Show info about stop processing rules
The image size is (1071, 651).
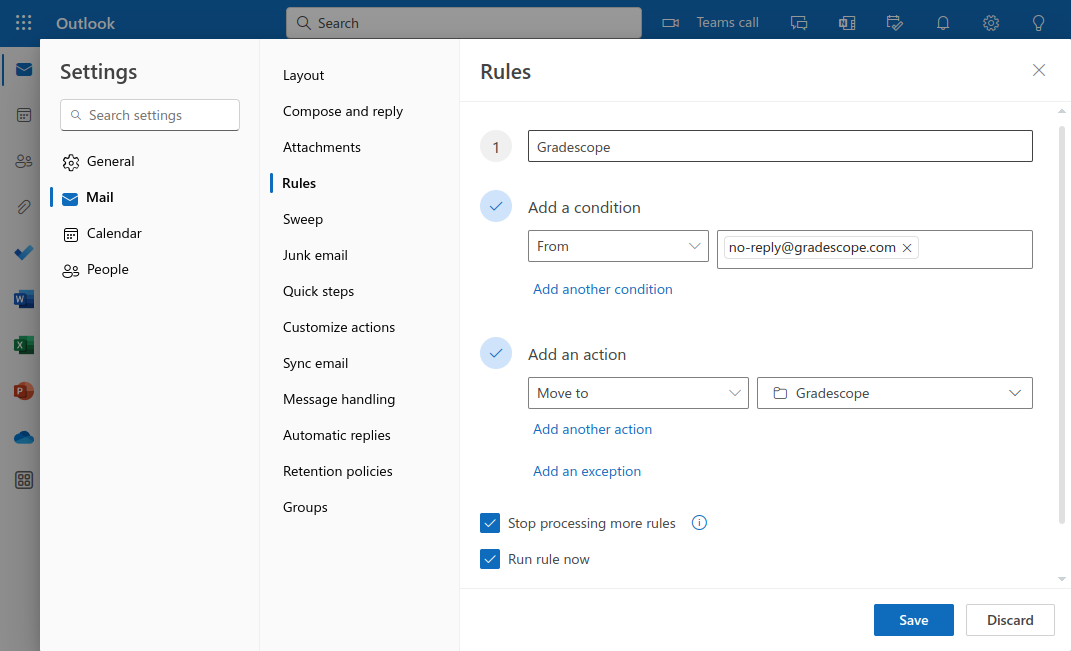(x=700, y=523)
